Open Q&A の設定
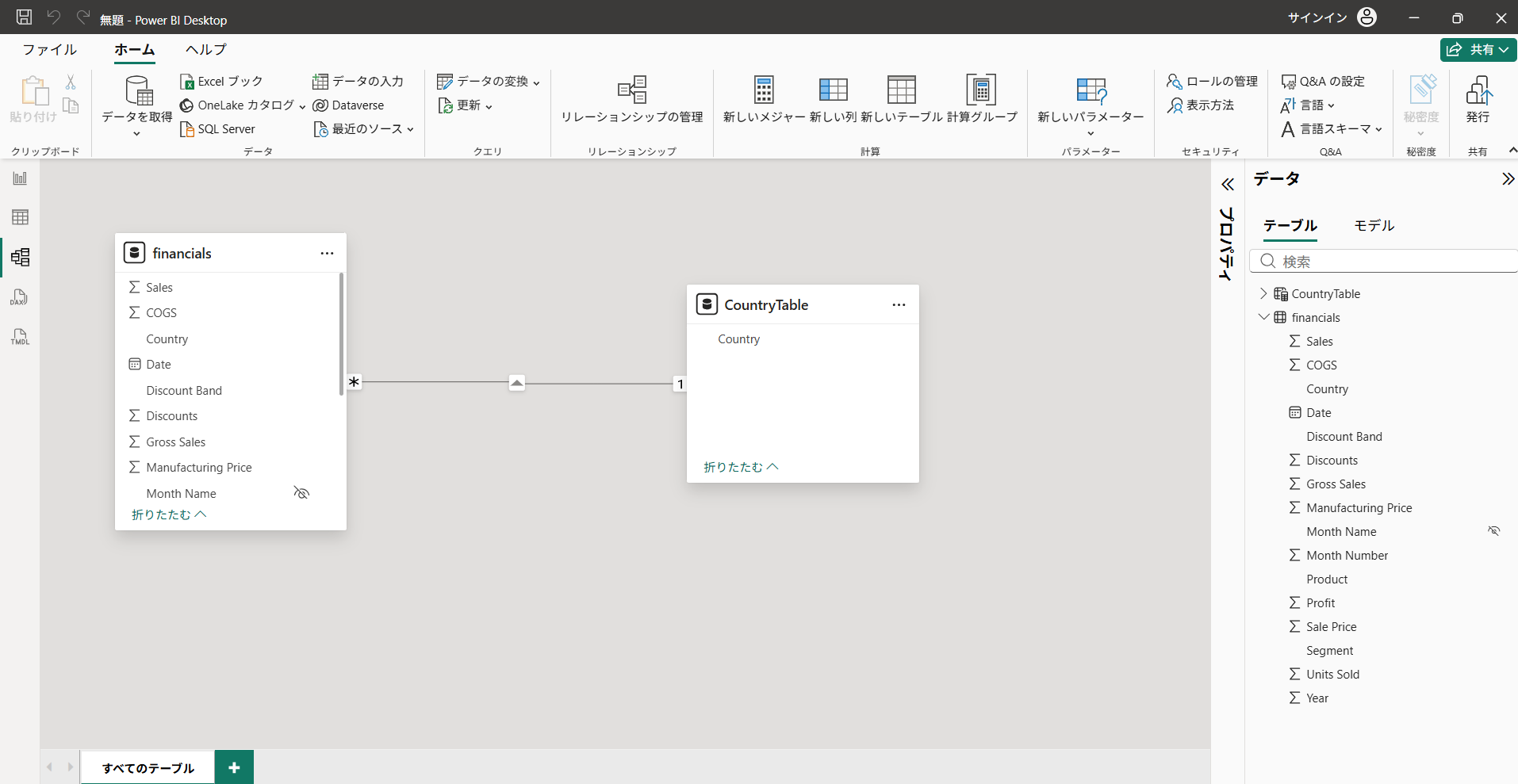 coord(1323,82)
